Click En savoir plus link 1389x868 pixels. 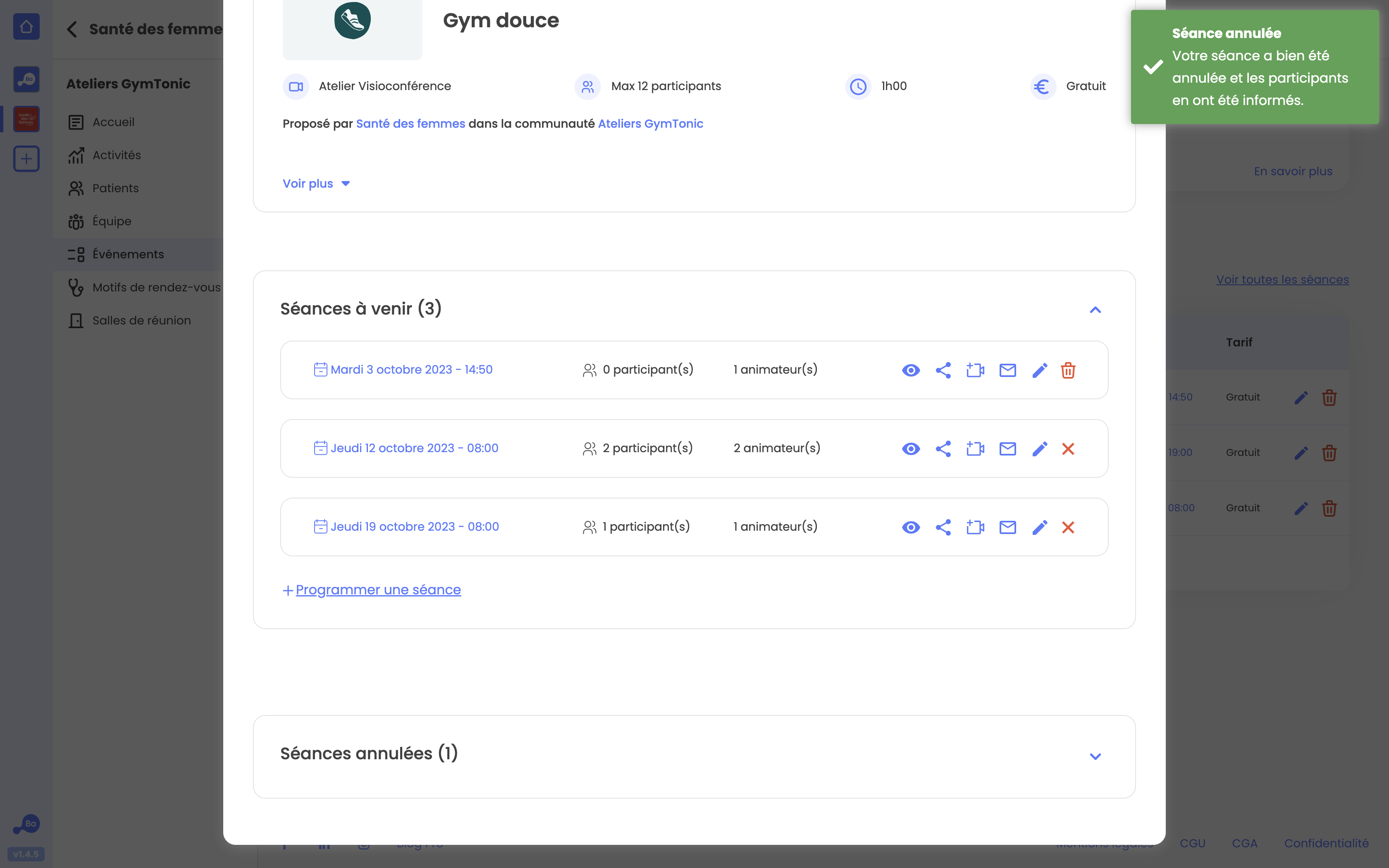(x=1293, y=171)
